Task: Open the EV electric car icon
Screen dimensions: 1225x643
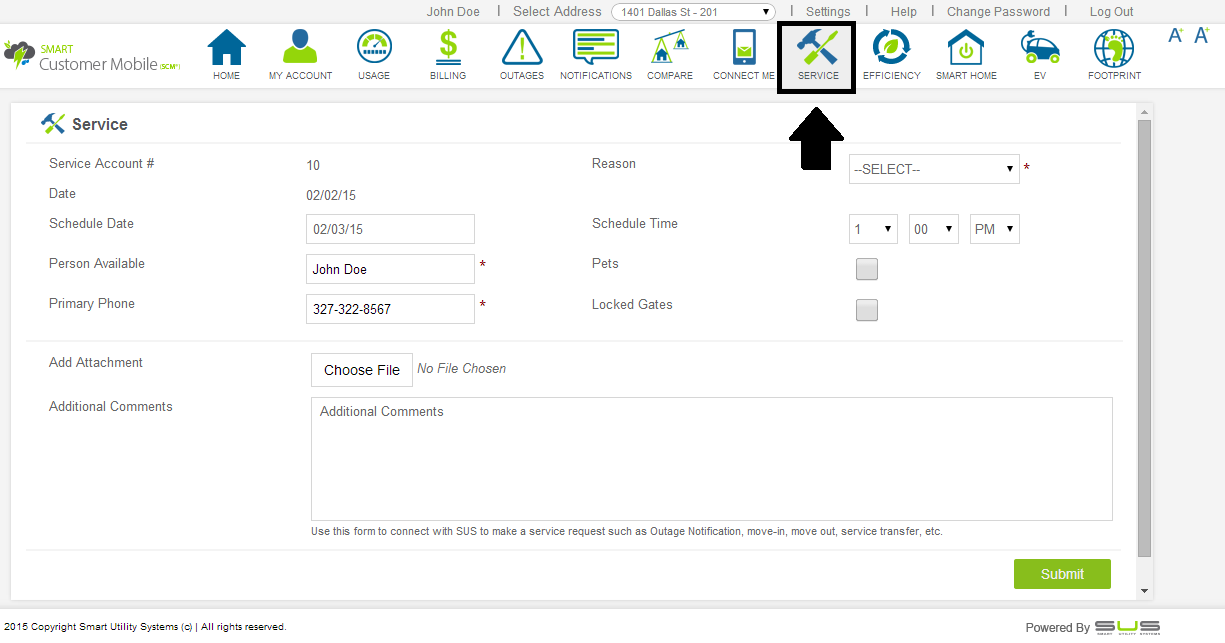Action: (1040, 48)
